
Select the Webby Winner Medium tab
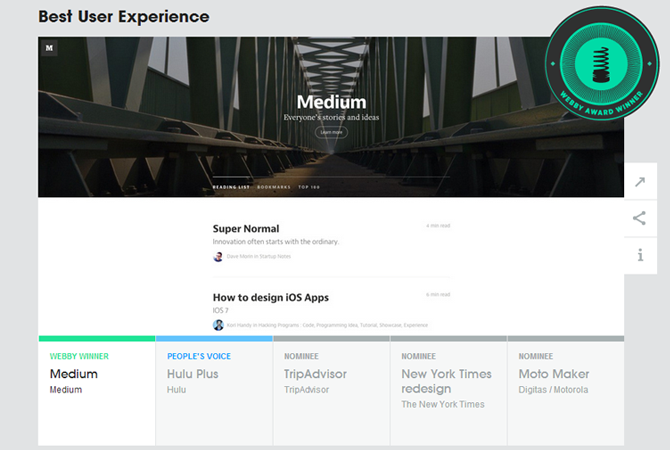[x=97, y=391]
